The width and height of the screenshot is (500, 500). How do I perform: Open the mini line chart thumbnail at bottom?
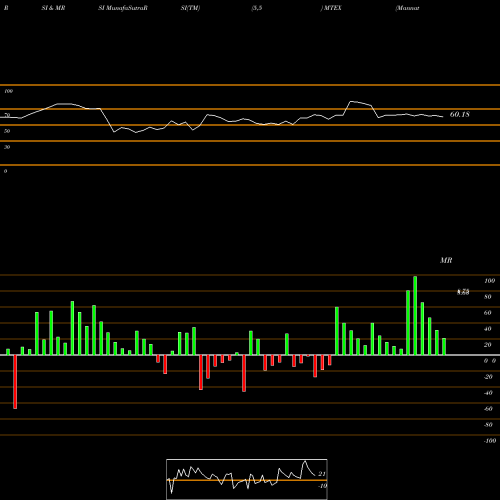pyautogui.click(x=247, y=479)
